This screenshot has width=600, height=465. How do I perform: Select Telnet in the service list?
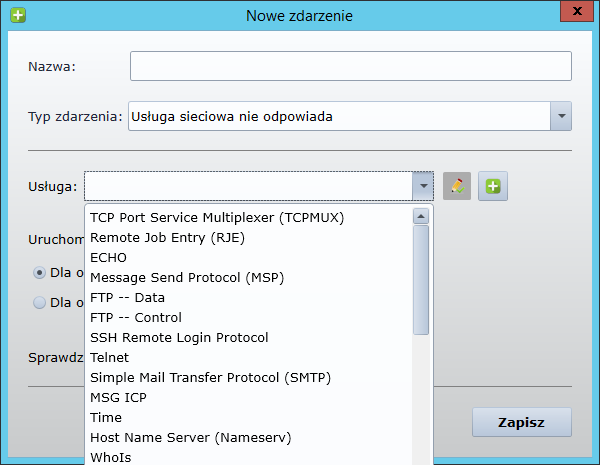point(109,357)
